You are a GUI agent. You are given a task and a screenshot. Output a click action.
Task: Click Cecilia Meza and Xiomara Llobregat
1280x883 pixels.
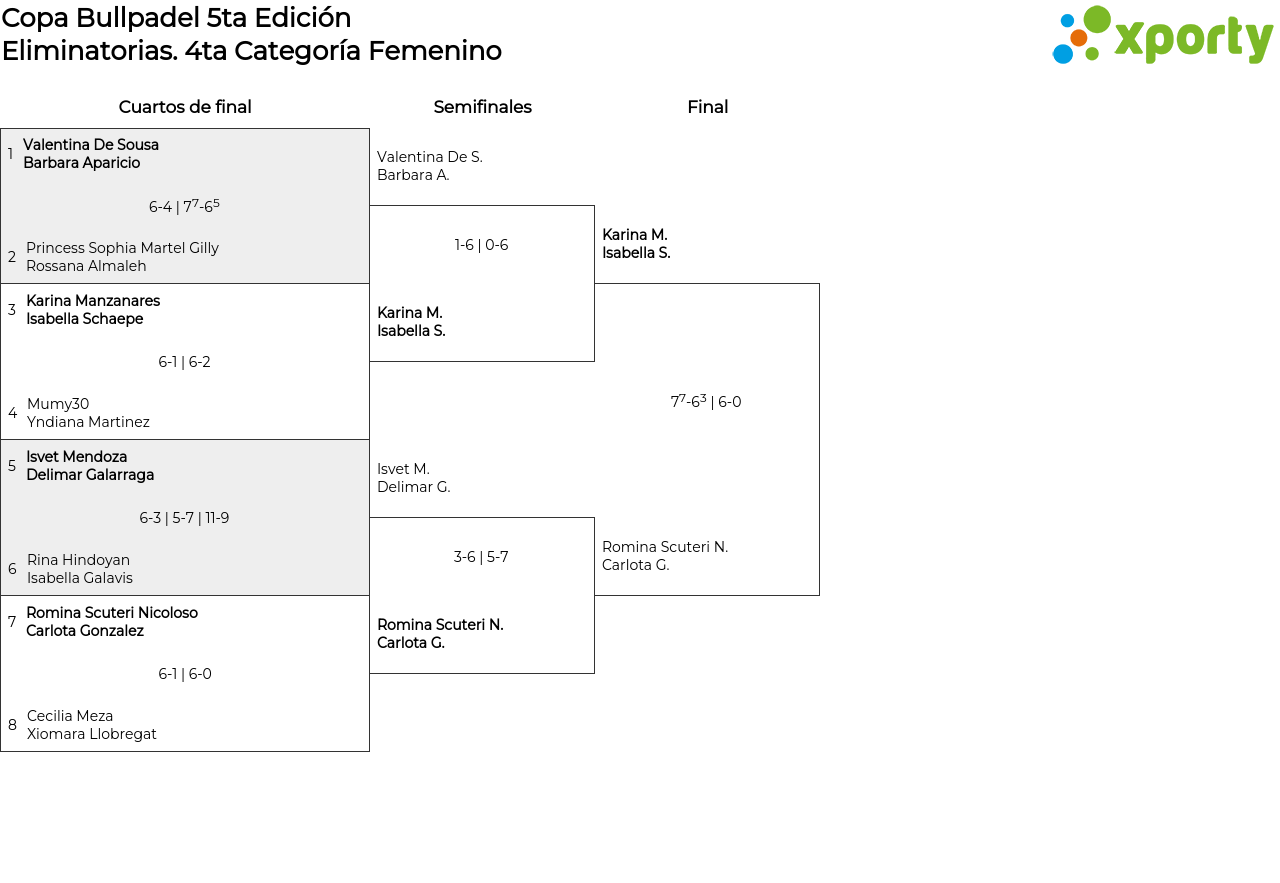pyautogui.click(x=92, y=725)
